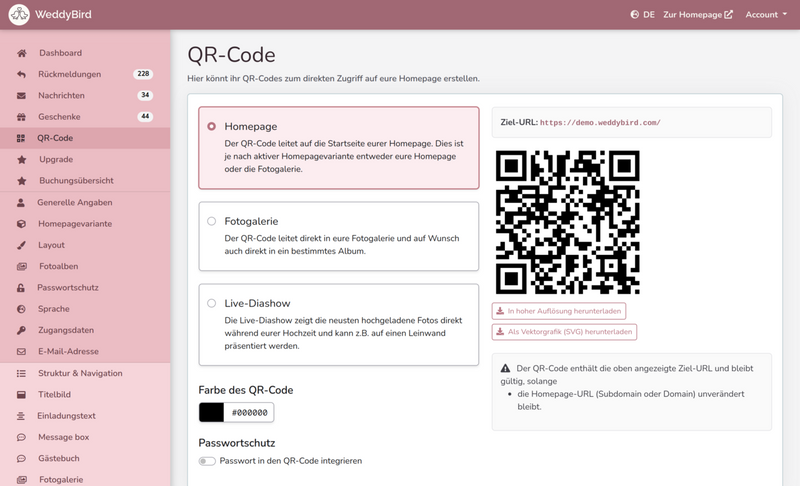Click download icon on hoher Auflösung button
This screenshot has height=486, width=800.
(x=500, y=311)
